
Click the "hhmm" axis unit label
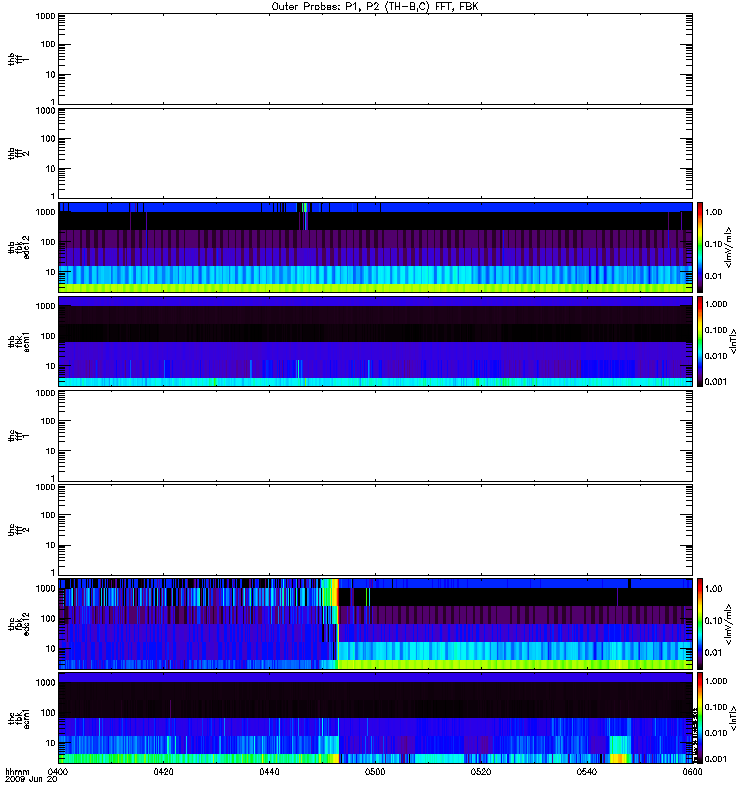pyautogui.click(x=17, y=771)
